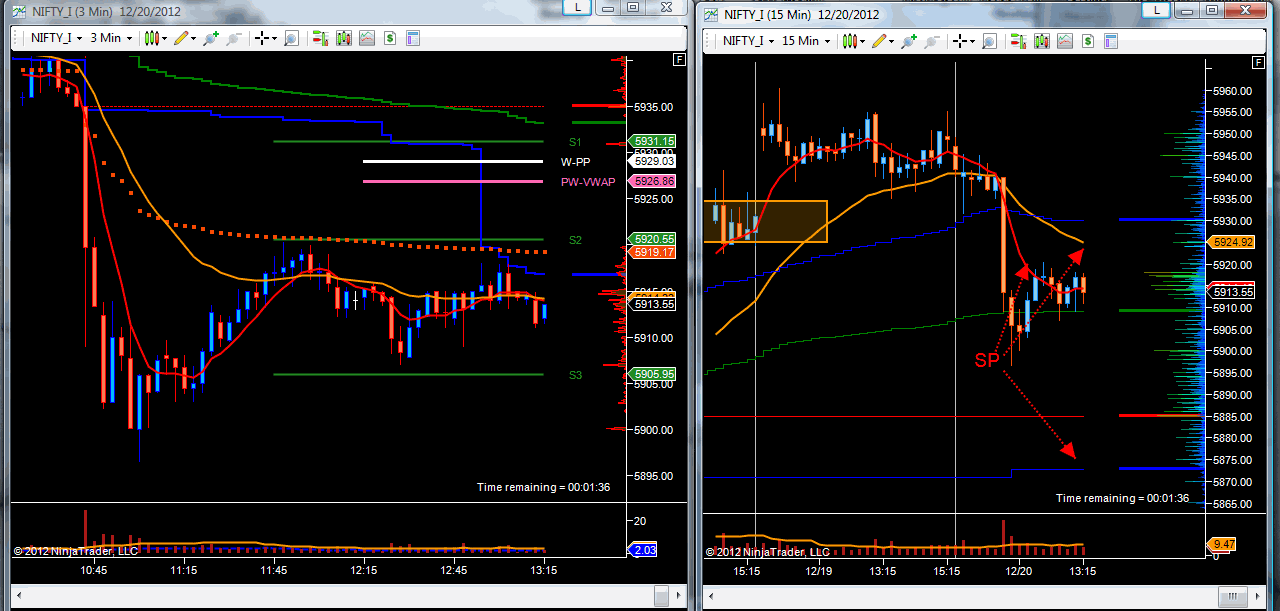Viewport: 1280px width, 611px height.
Task: Click W-PP label on 3 Min chart
Action: point(574,161)
